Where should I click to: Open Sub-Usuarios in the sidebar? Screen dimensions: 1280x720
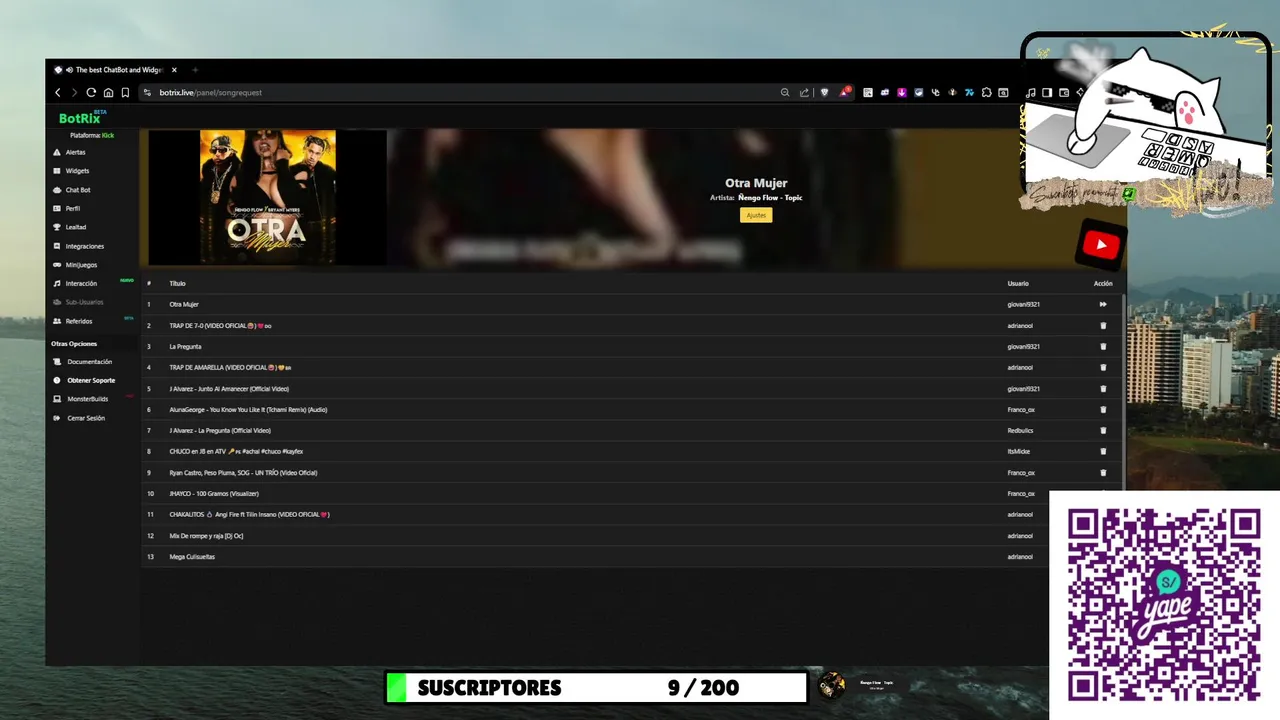coord(84,302)
